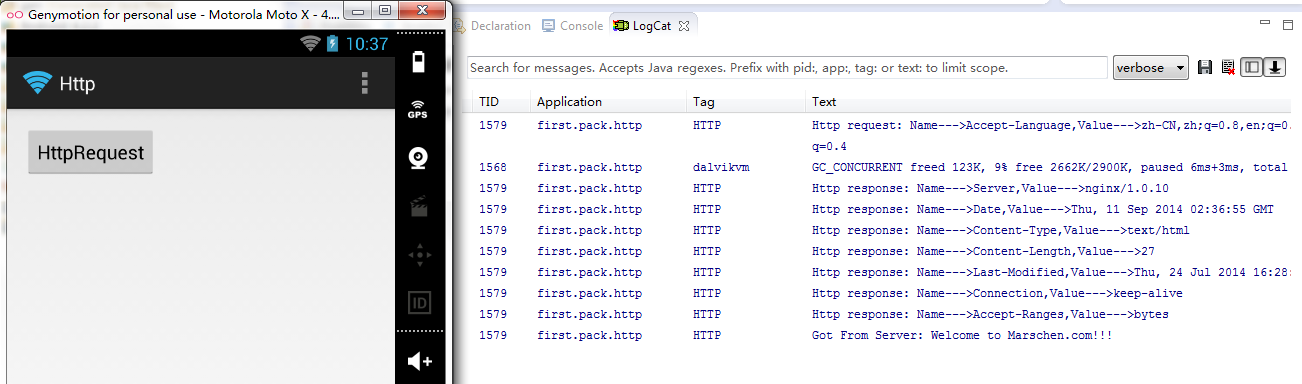This screenshot has height=384, width=1302.
Task: Open Genymotion device ID widget
Action: (x=419, y=303)
